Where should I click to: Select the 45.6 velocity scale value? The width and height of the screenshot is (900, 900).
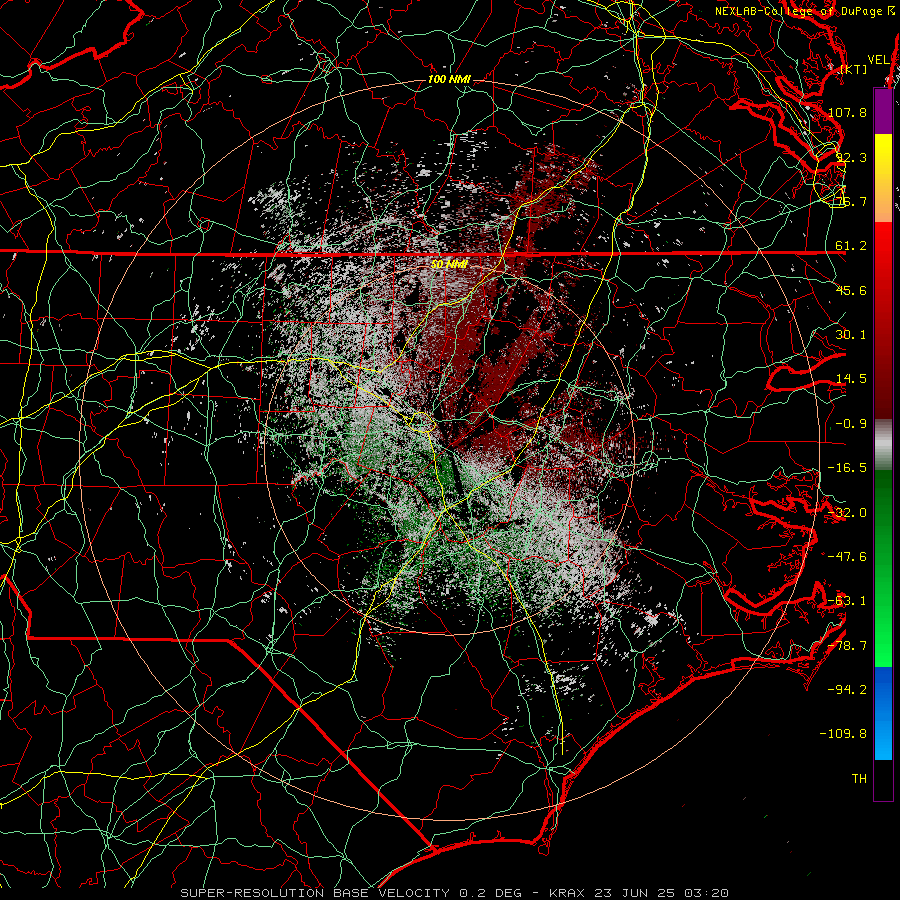pyautogui.click(x=851, y=290)
